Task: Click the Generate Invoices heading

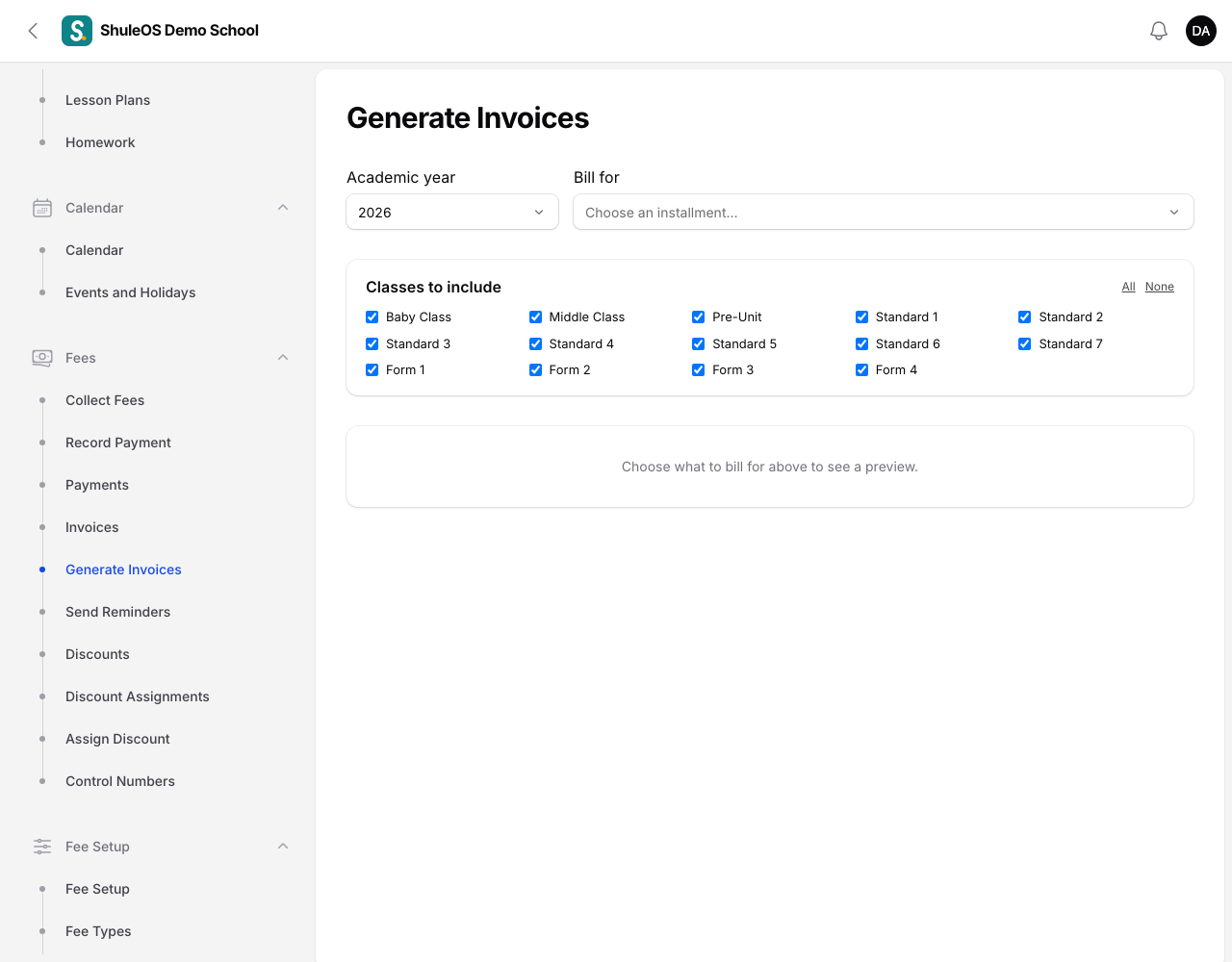Action: click(468, 117)
